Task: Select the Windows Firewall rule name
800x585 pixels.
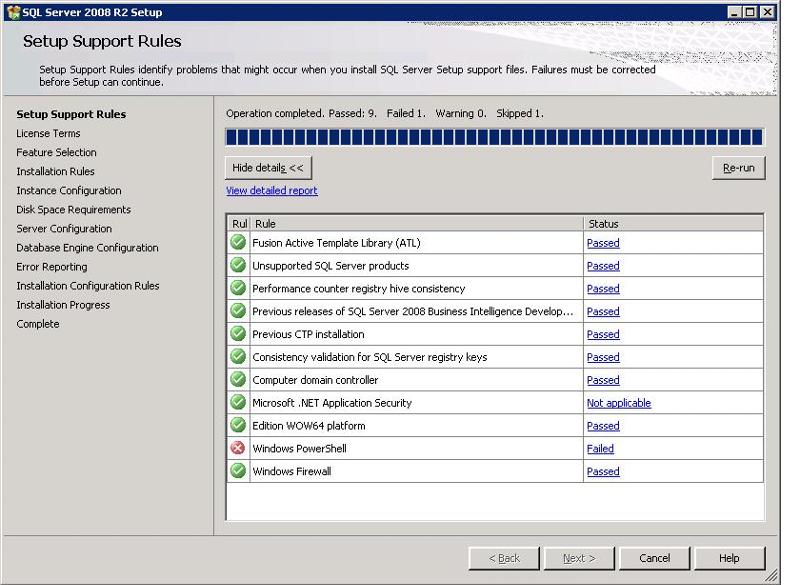Action: 292,471
